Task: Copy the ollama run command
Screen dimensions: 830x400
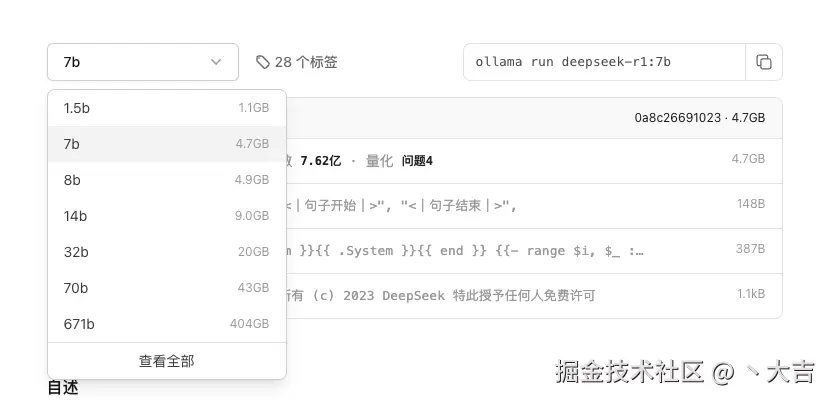Action: pos(763,62)
